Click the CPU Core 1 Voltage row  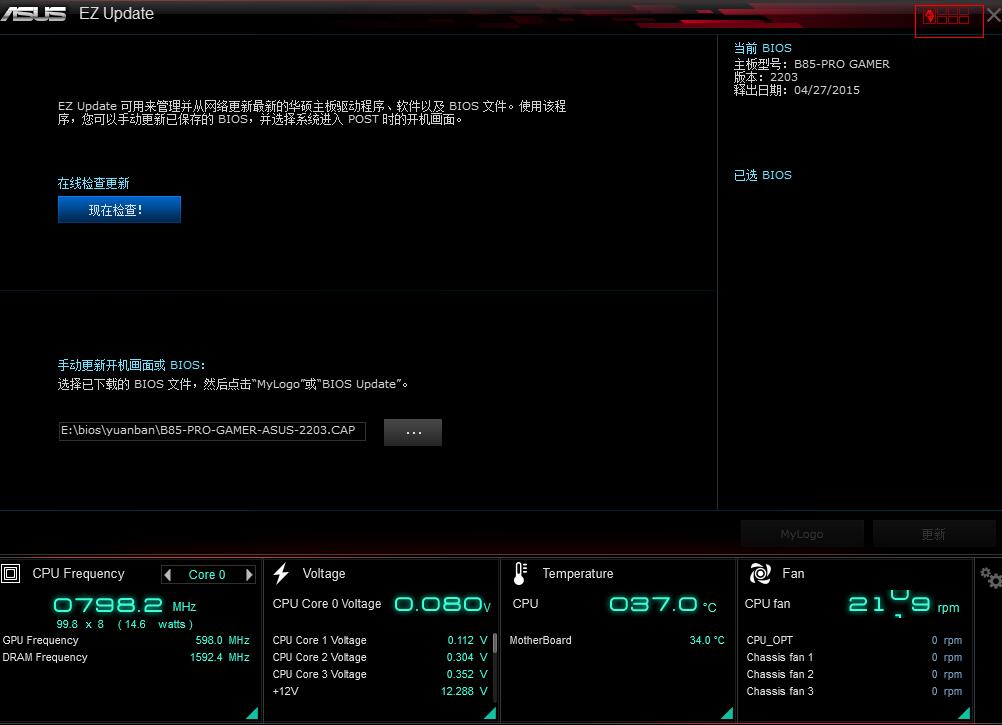(x=380, y=640)
